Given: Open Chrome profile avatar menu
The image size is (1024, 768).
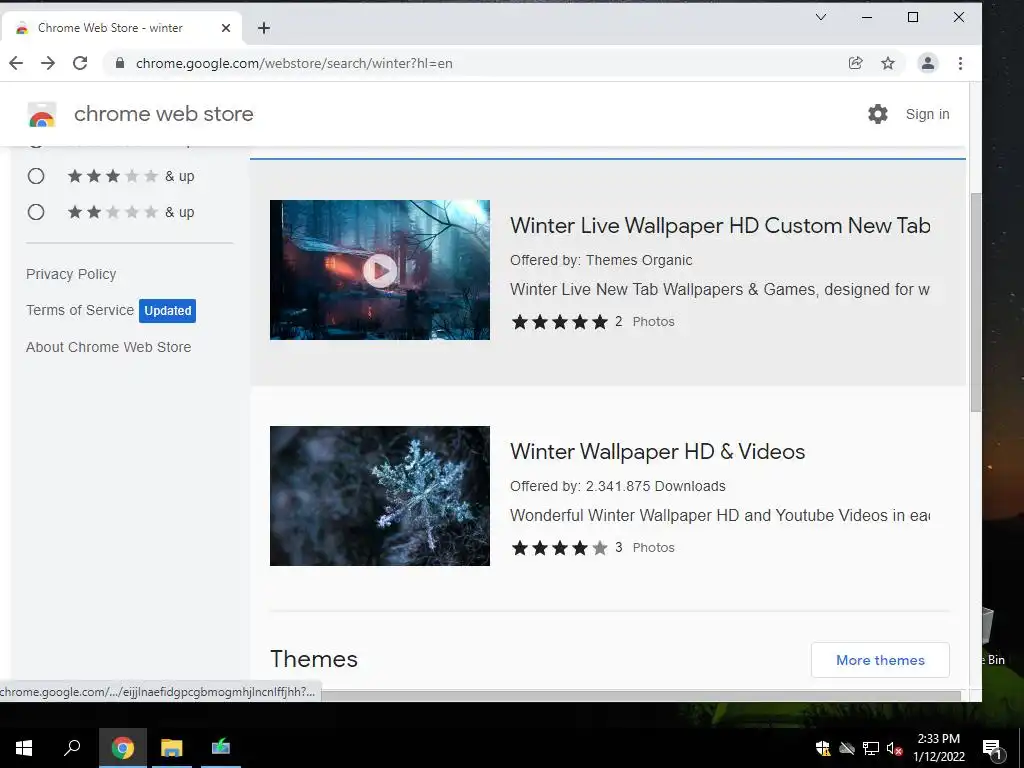Looking at the screenshot, I should [927, 63].
